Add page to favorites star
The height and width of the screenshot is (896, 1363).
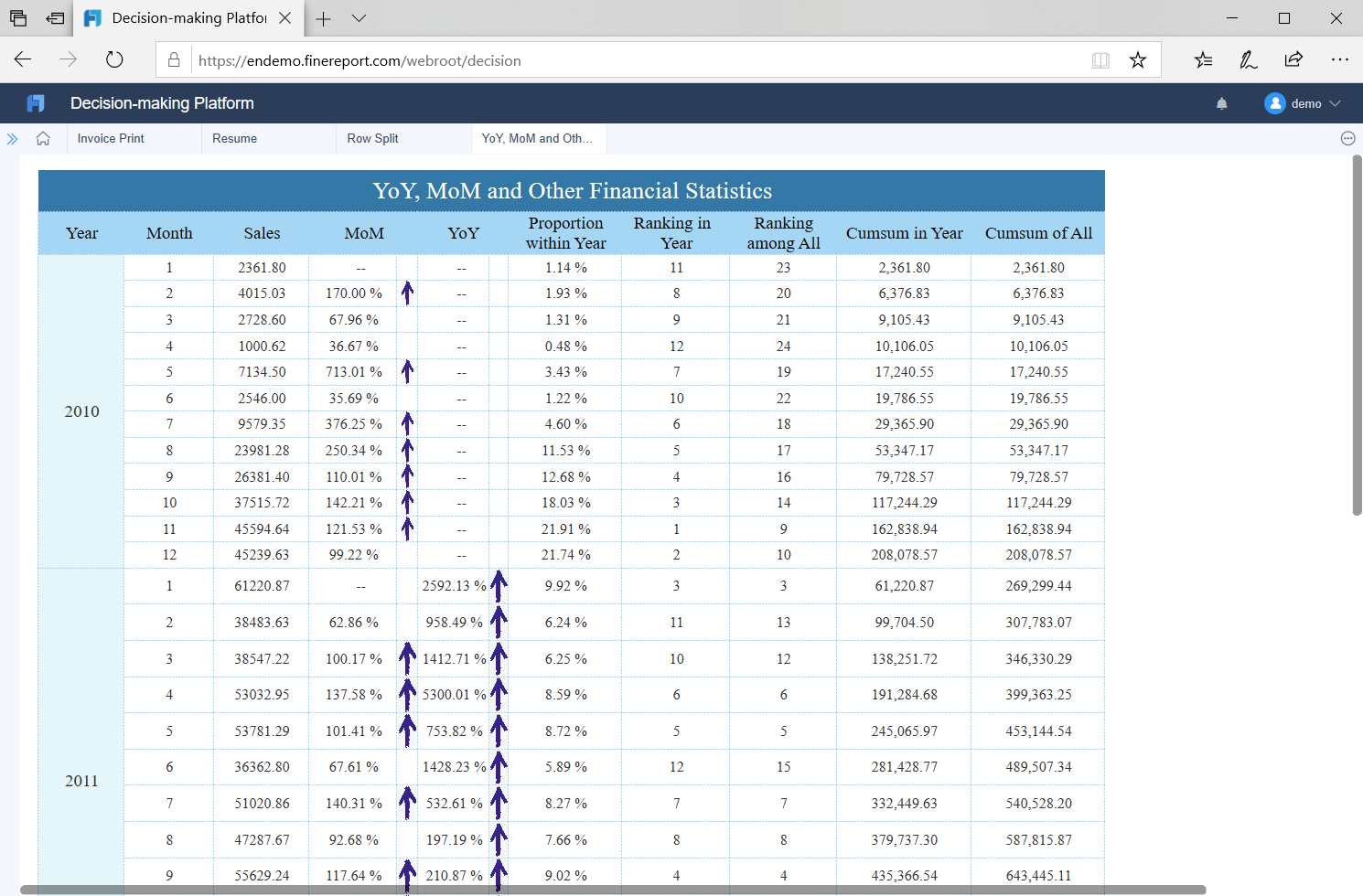coord(1138,60)
